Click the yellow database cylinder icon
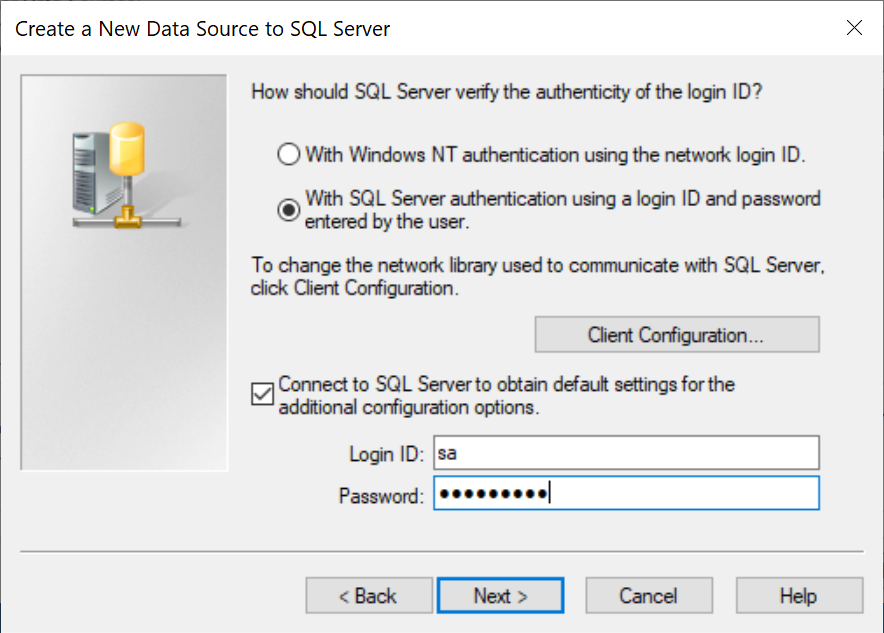 point(127,155)
